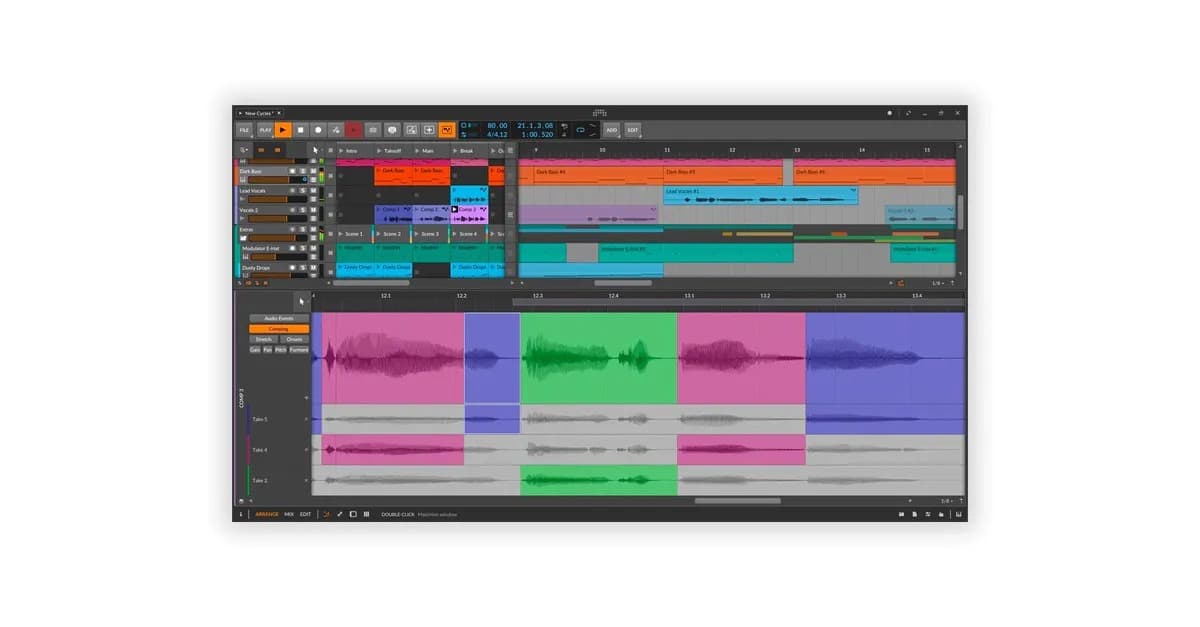Image resolution: width=1200 pixels, height=627 pixels.
Task: Click the Stop transport button
Action: [x=300, y=129]
